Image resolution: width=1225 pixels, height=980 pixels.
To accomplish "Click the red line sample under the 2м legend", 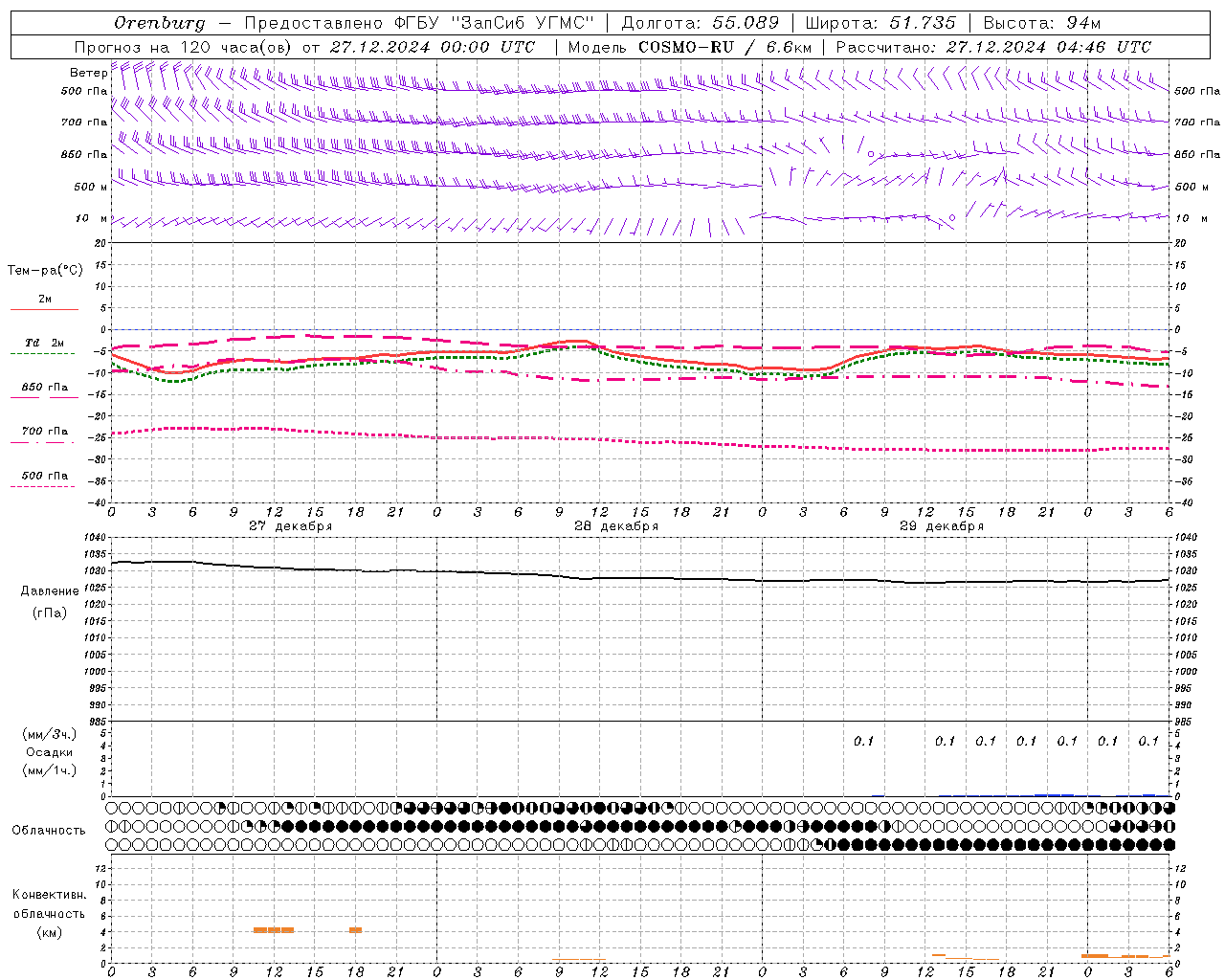I will click(44, 309).
